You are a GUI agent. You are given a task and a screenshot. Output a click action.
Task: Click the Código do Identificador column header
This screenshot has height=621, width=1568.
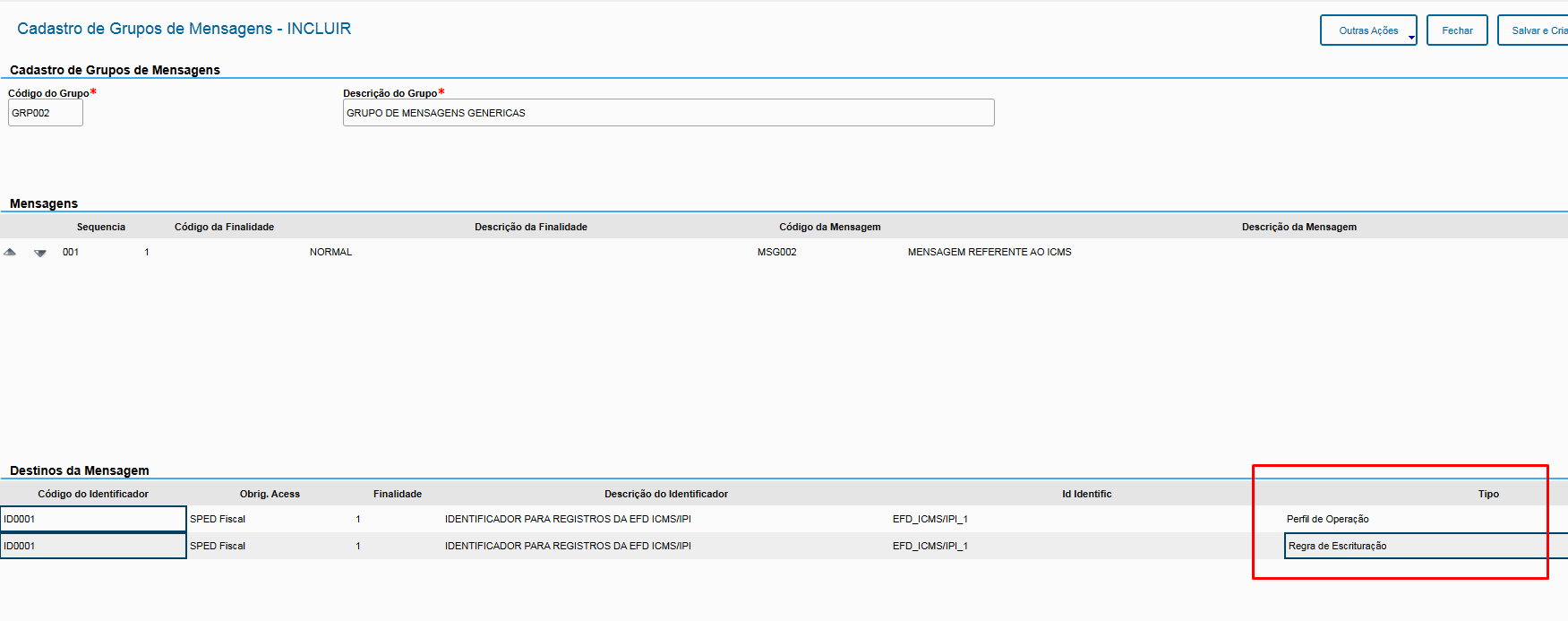click(x=93, y=494)
